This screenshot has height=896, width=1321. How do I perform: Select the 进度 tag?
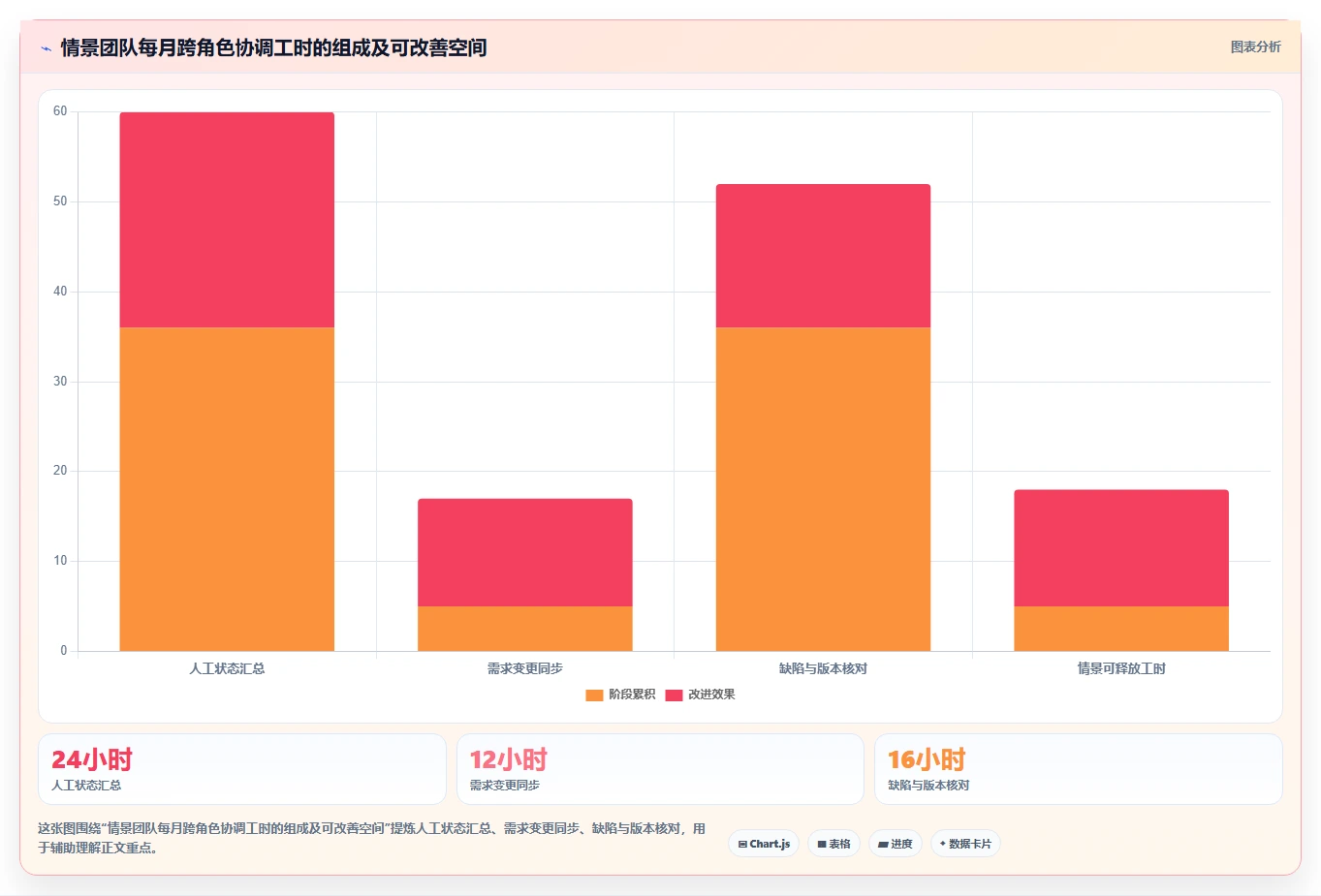[896, 844]
